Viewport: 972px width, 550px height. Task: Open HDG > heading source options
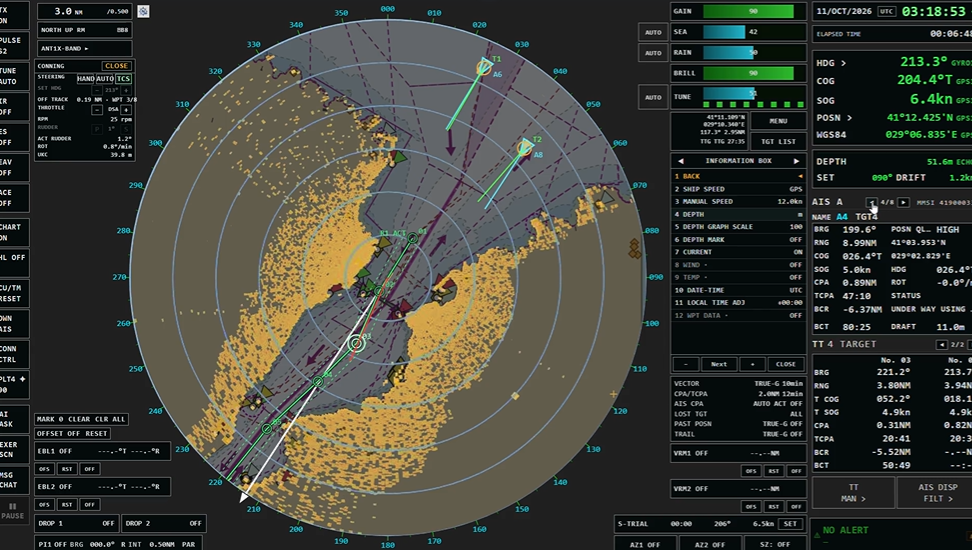pos(831,63)
